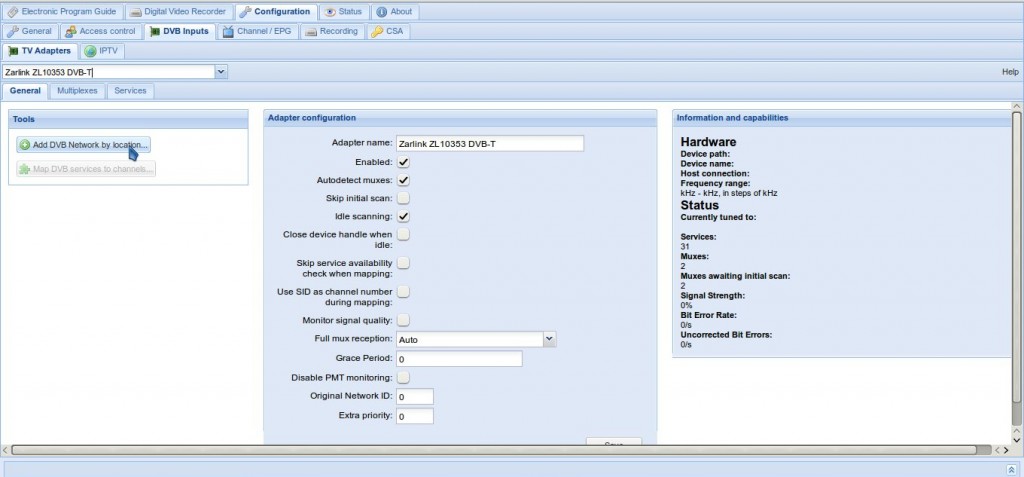The height and width of the screenshot is (477, 1024).
Task: Enable Monitor signal quality checkbox
Action: click(404, 320)
